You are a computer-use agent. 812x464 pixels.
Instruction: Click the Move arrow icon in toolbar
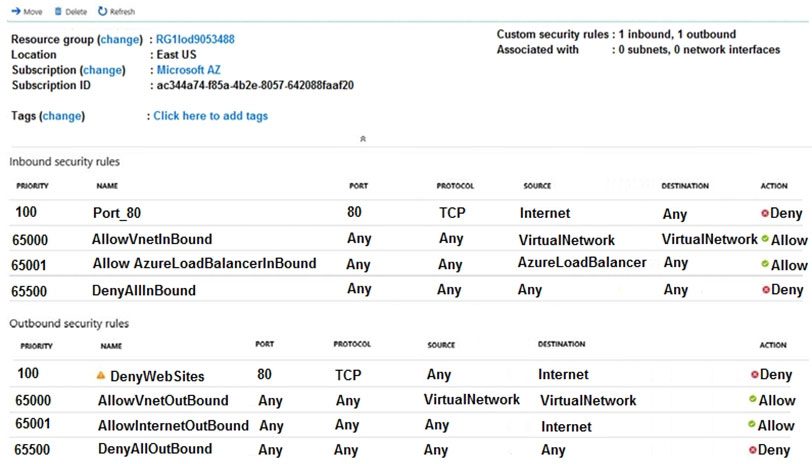(16, 11)
